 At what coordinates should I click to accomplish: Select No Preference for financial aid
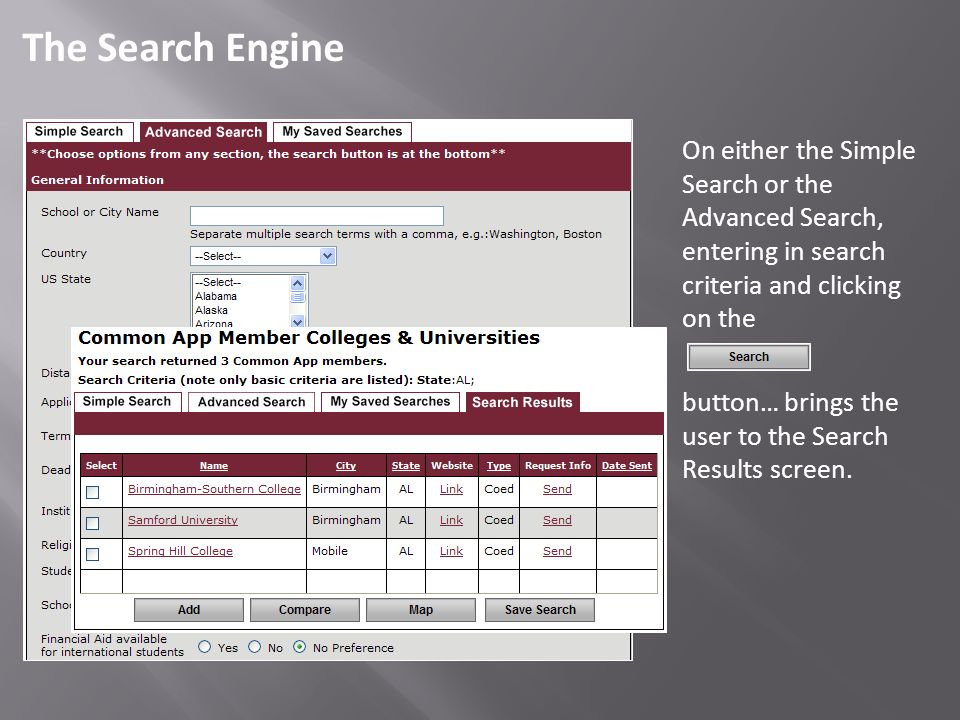(x=299, y=647)
